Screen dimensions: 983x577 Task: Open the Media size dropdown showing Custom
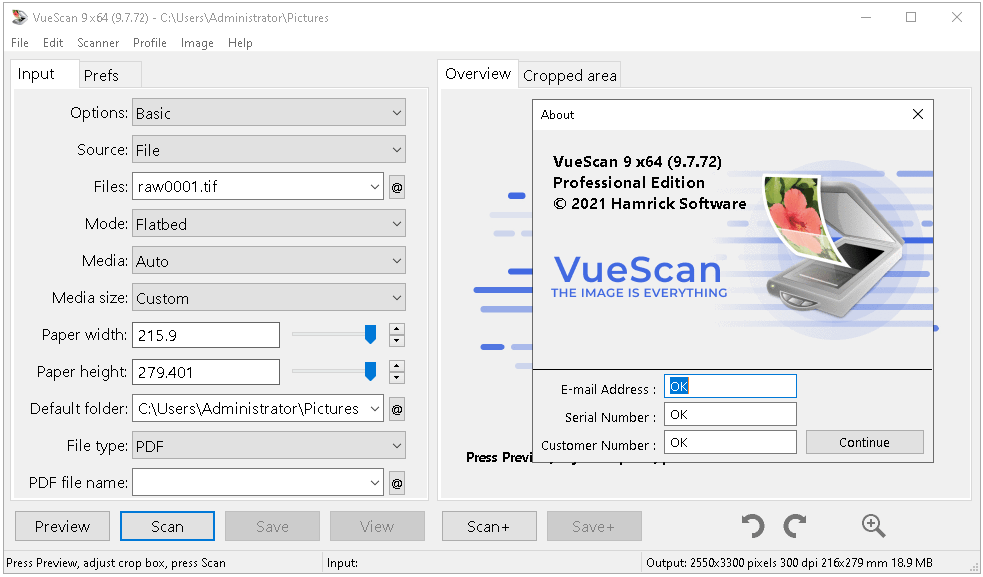(269, 298)
